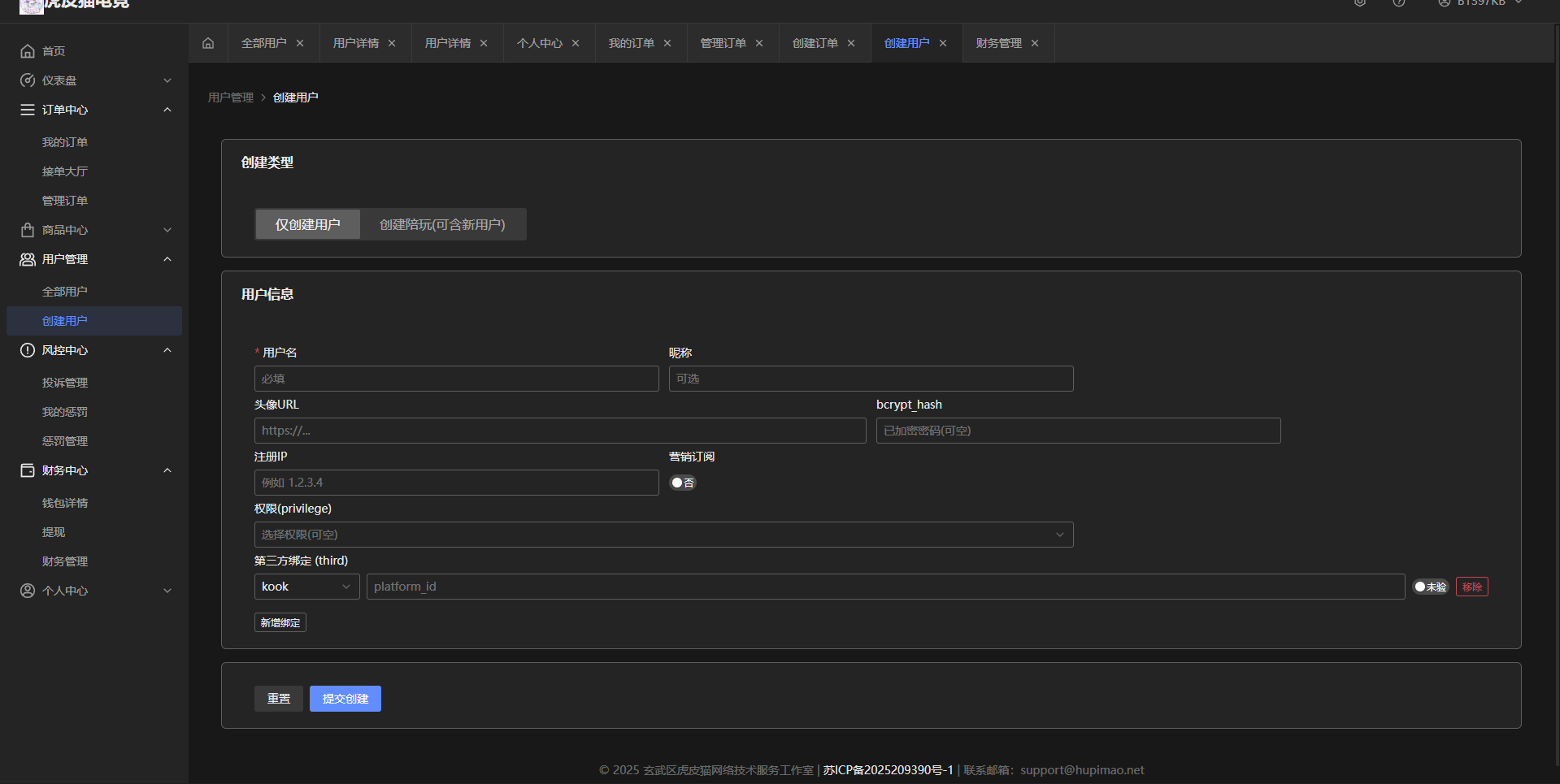Click the 用户名 input field
The image size is (1560, 784).
[x=456, y=379]
